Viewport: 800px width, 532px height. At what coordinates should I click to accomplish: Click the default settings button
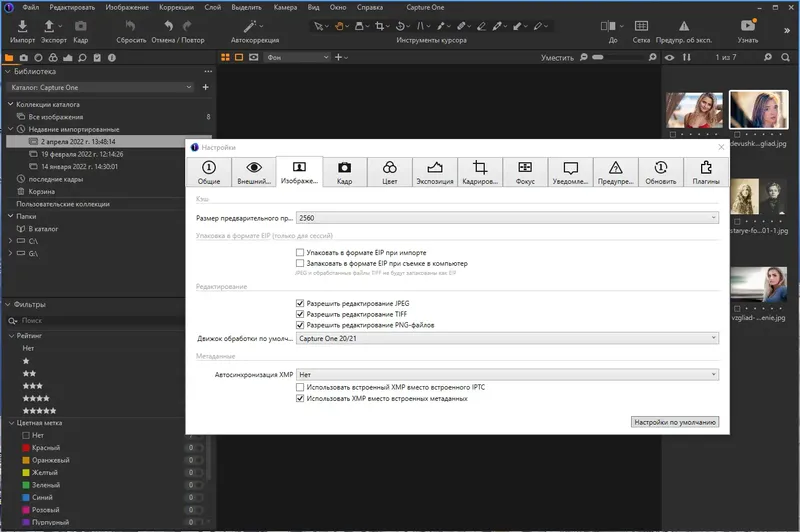tap(675, 422)
